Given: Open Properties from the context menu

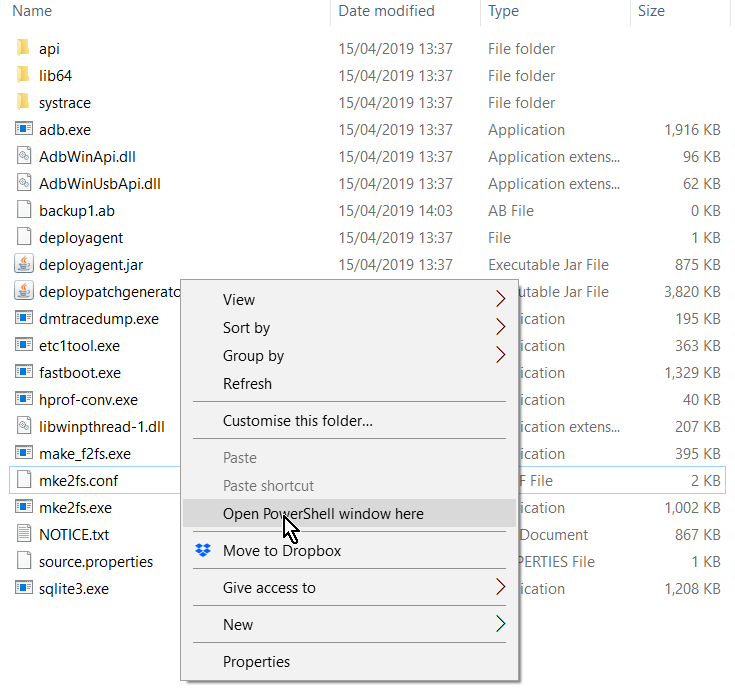Looking at the screenshot, I should point(256,661).
